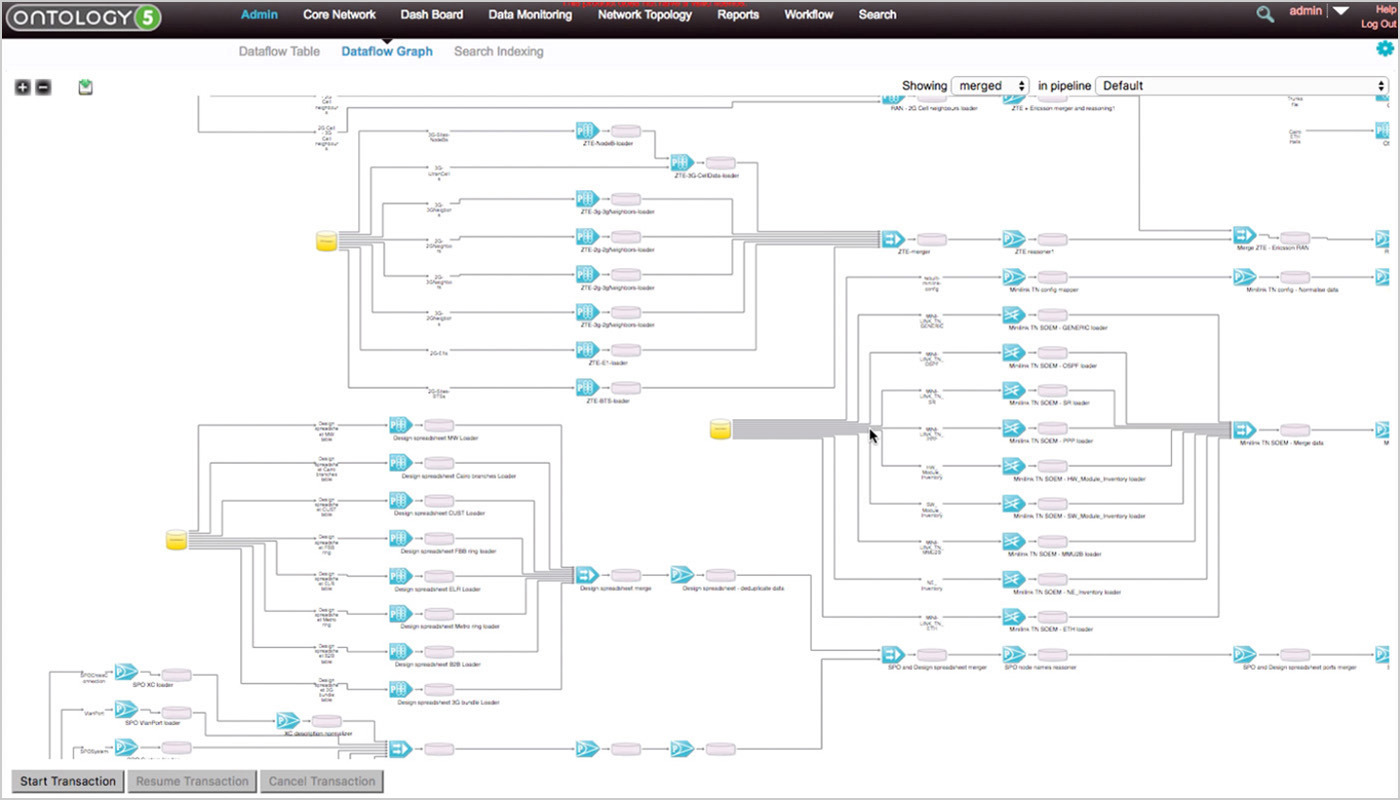Click the Help link
Screen dimensions: 1400x800
(x=1386, y=9)
